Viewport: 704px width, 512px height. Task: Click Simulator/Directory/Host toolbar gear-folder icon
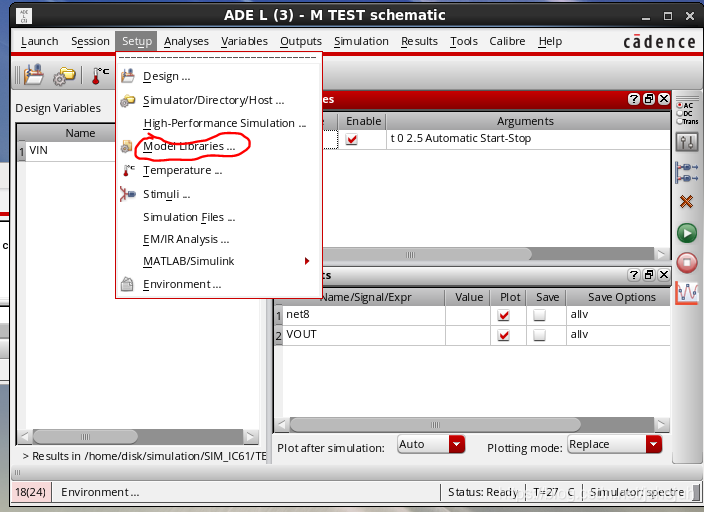64,75
